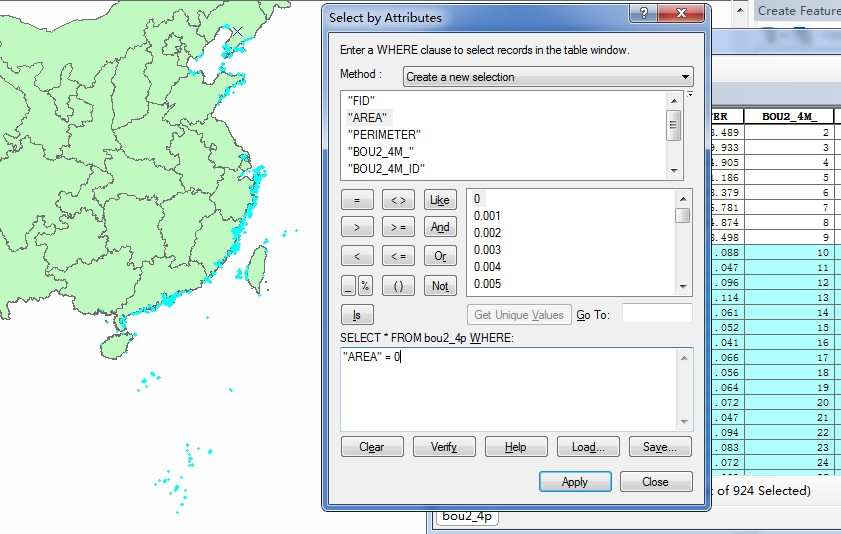This screenshot has height=534, width=841.
Task: Click the Verify button
Action: pos(444,447)
